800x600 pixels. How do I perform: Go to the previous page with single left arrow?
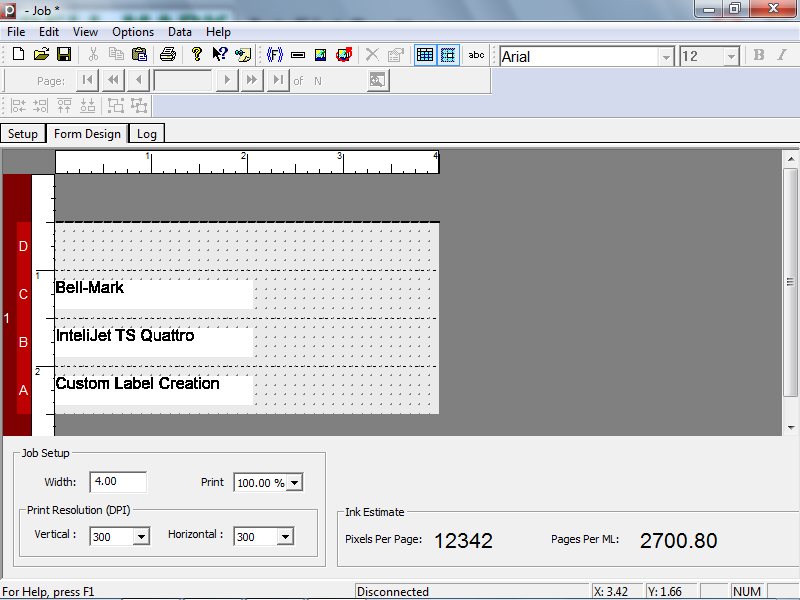(138, 80)
